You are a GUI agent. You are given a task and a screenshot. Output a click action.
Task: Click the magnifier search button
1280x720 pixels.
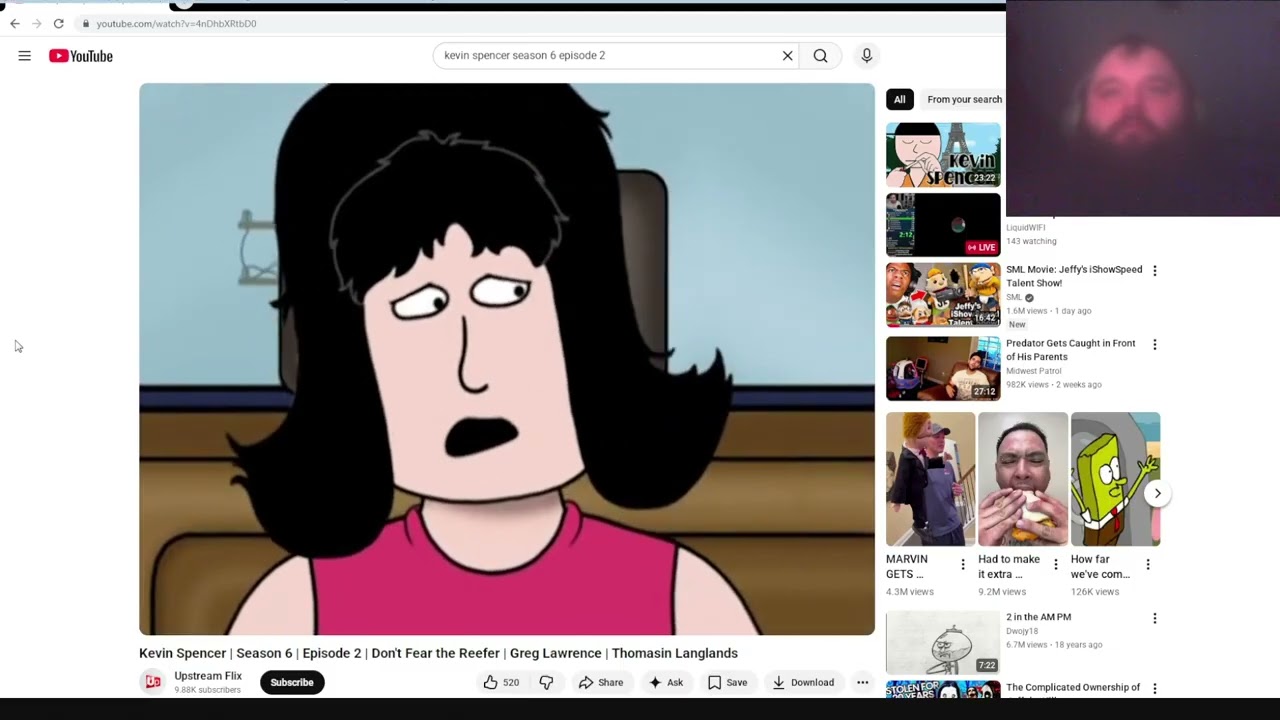tap(820, 56)
